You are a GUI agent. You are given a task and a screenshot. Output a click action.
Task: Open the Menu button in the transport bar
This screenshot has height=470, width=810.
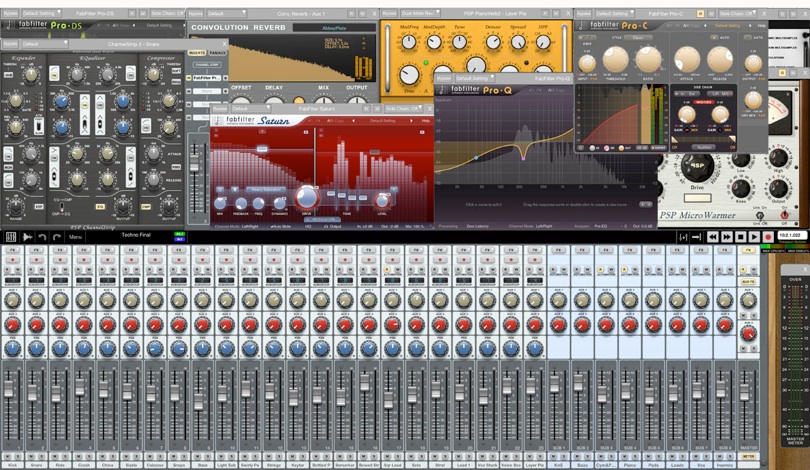pos(75,237)
